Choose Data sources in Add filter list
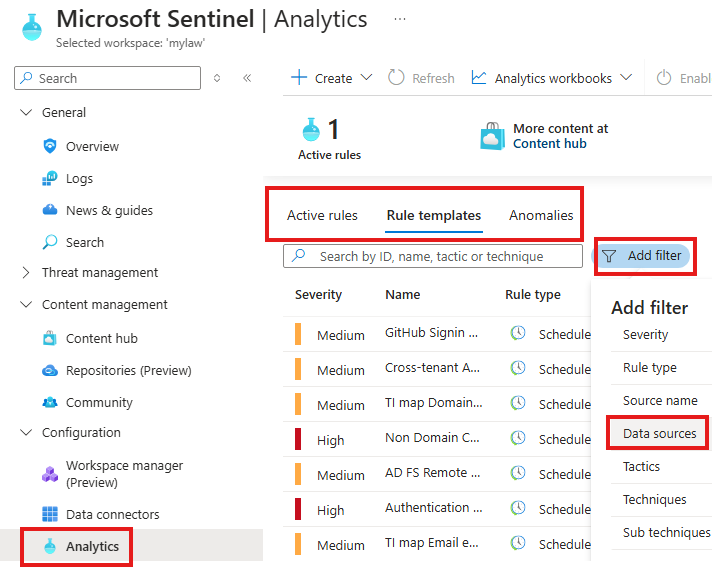Viewport: 712px width, 568px height. coord(659,433)
